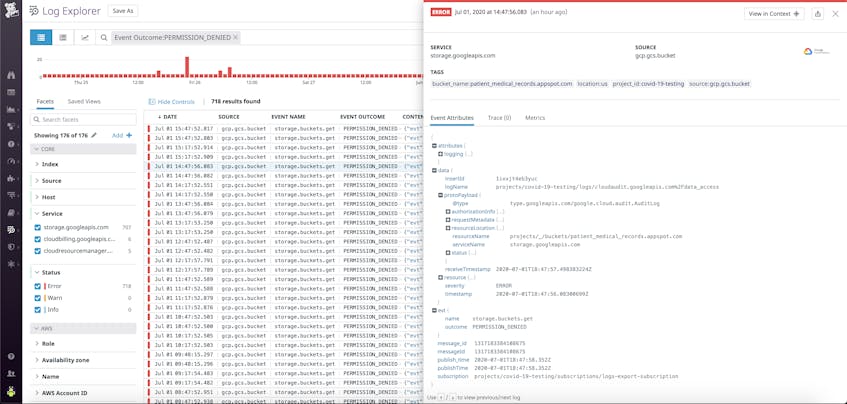Viewport: 847px width, 404px height.
Task: Collapse the protoPayload JSON node
Action: click(x=441, y=195)
